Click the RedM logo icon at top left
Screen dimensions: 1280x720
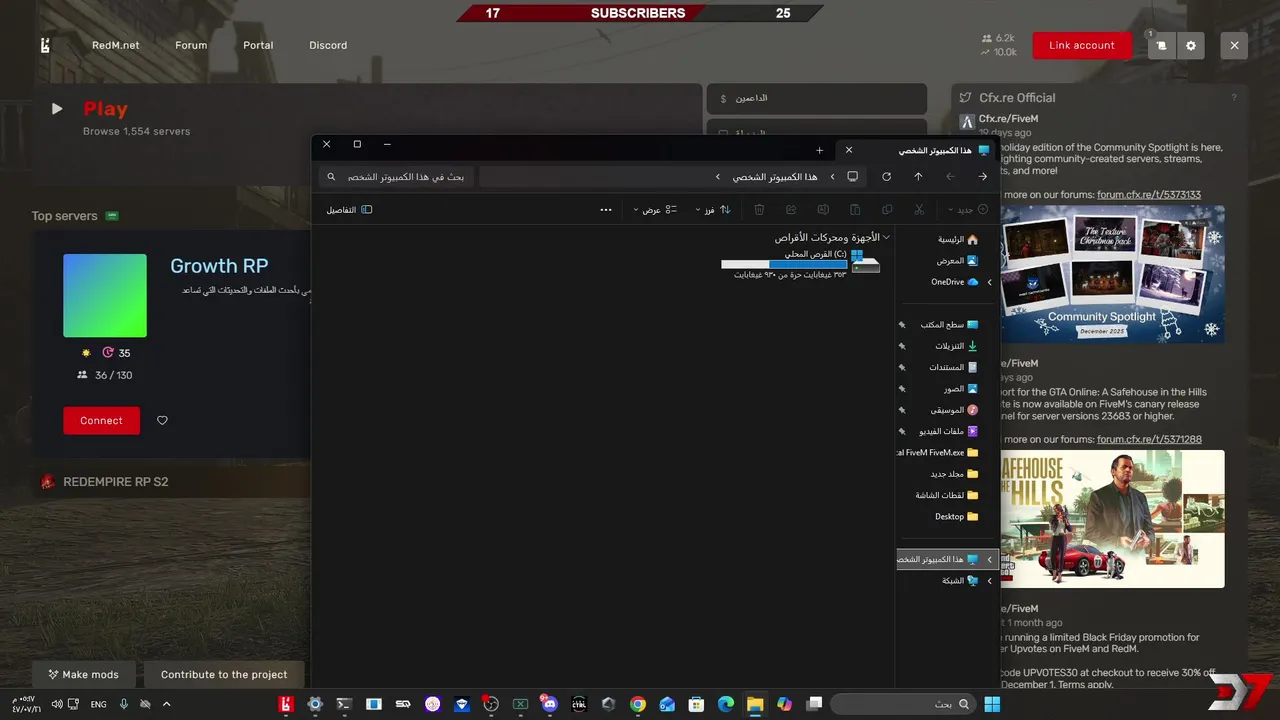click(45, 45)
